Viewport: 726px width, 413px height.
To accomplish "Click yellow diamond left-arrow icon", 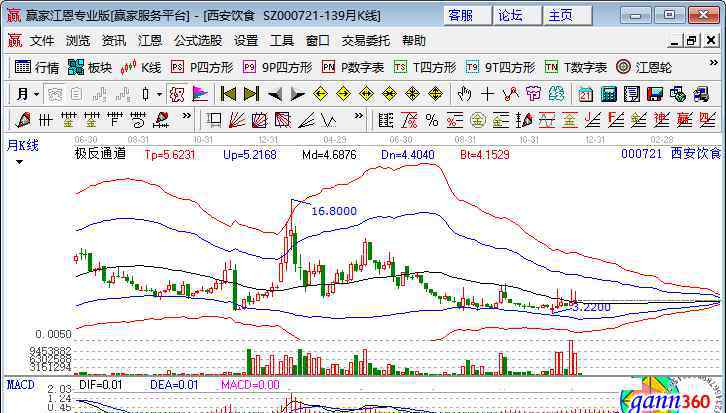I will (x=320, y=94).
